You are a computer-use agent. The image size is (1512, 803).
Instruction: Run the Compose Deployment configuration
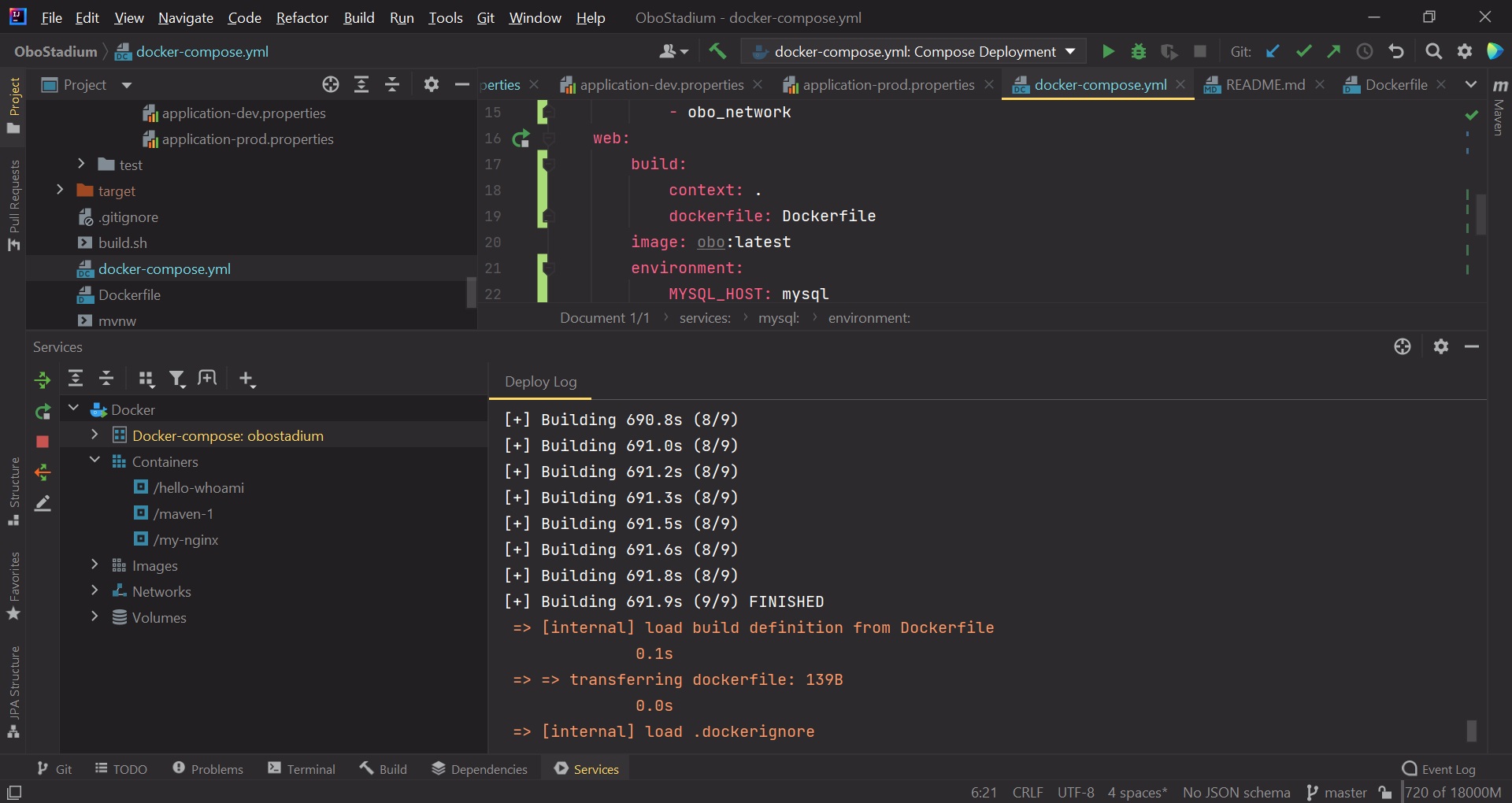point(1108,51)
